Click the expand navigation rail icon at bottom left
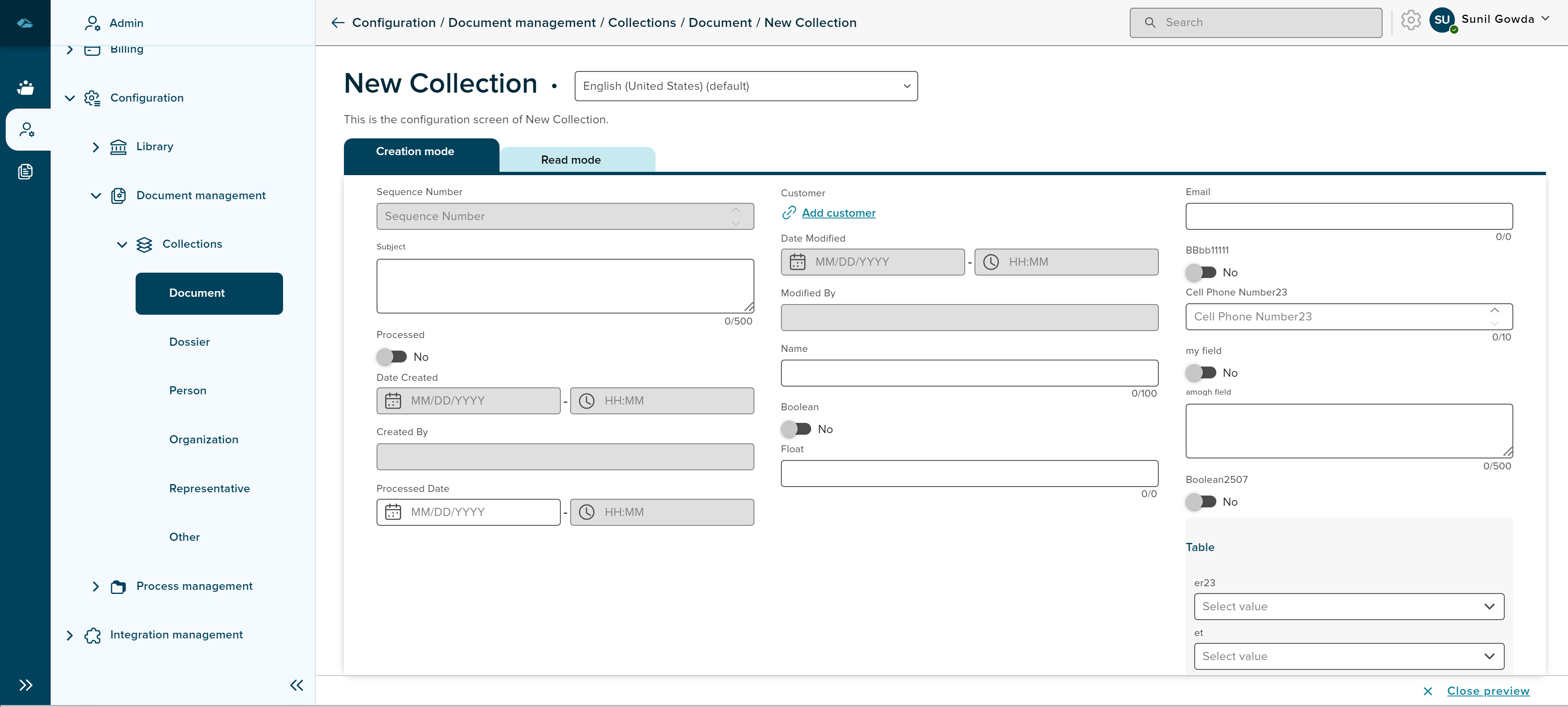Image resolution: width=1568 pixels, height=707 pixels. tap(25, 685)
